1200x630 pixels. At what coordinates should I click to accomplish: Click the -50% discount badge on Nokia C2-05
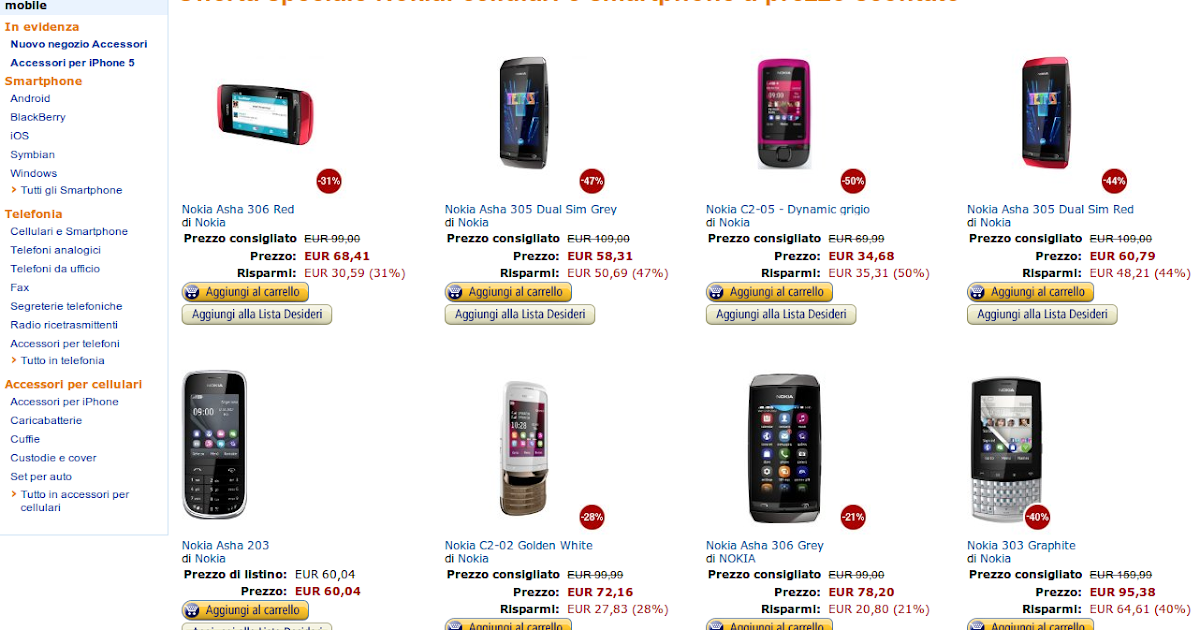tap(853, 181)
